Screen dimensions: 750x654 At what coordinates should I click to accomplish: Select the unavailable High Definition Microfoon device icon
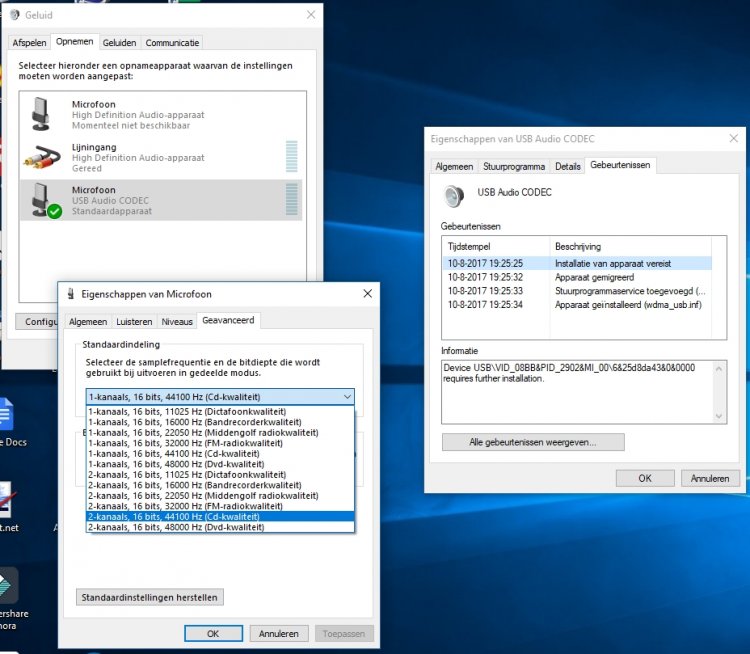pos(42,113)
